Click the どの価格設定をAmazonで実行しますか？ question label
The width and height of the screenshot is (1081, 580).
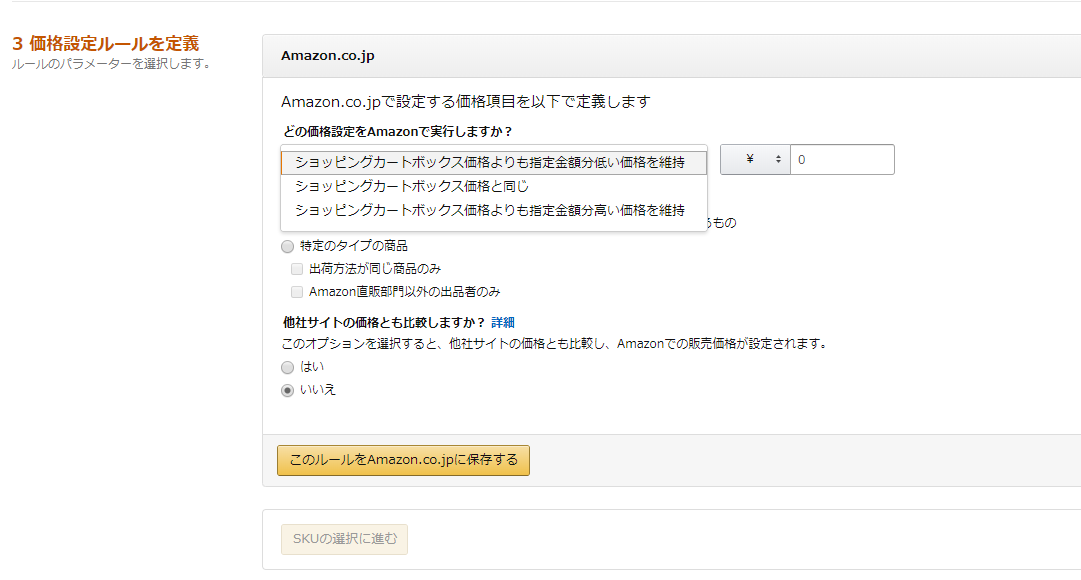coord(398,132)
